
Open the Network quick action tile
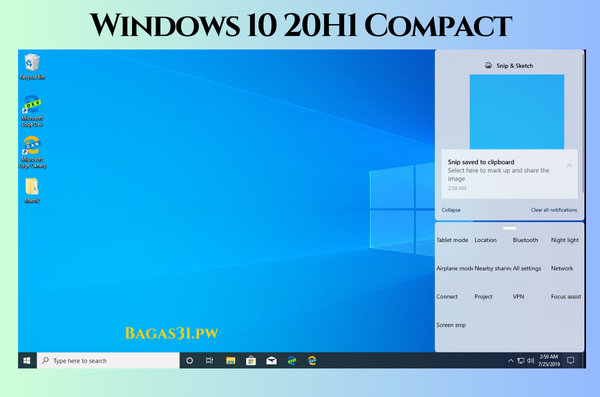tap(562, 268)
